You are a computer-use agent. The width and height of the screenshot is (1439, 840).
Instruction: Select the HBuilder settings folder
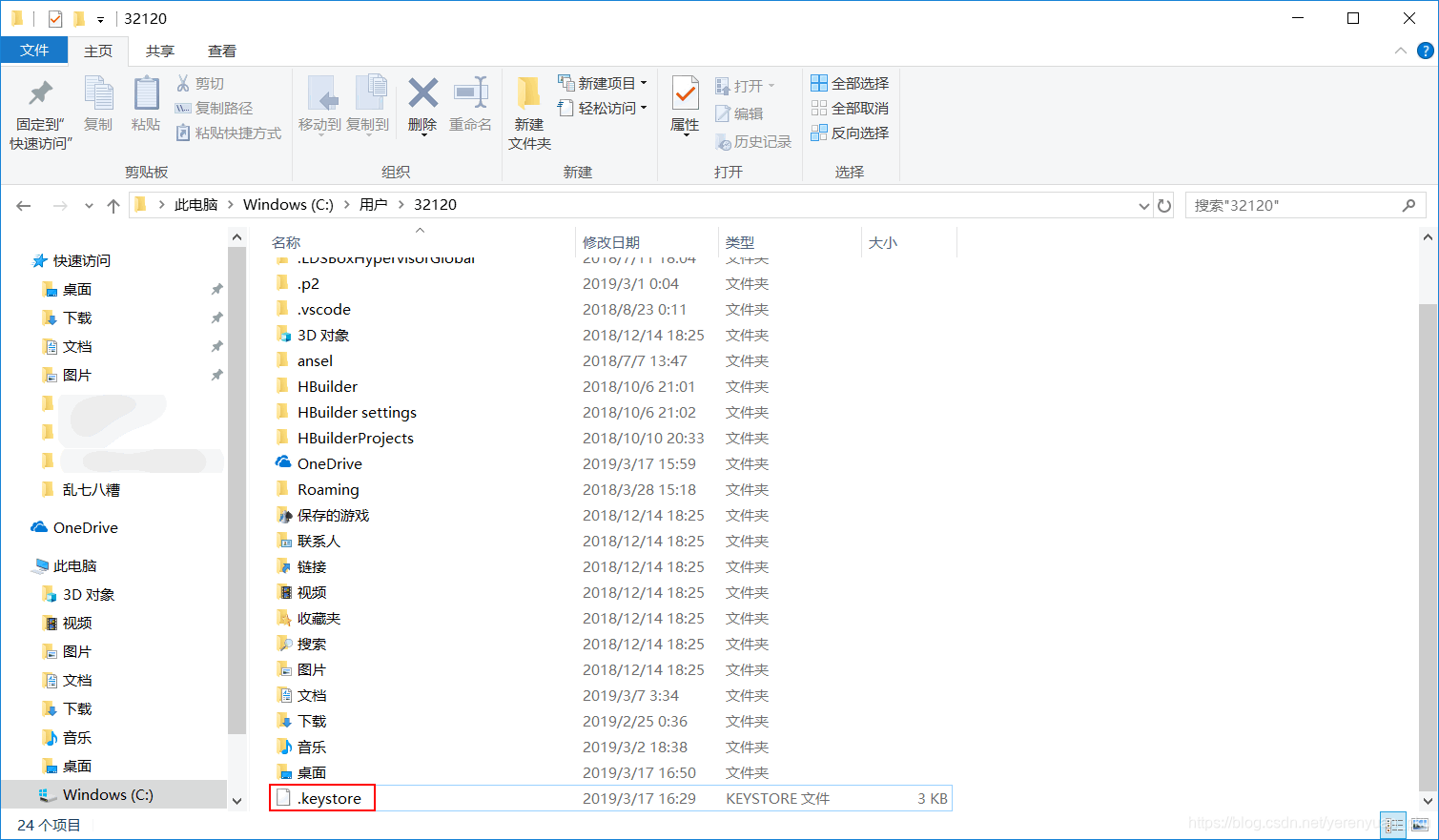tap(357, 412)
